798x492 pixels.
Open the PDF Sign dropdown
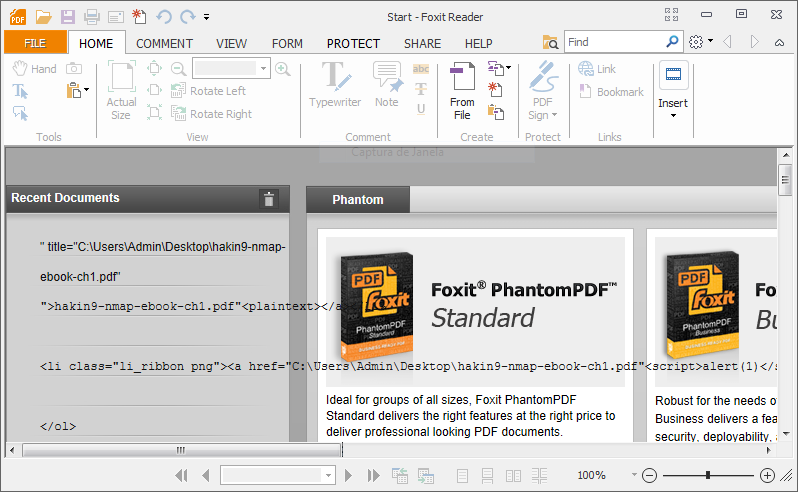click(543, 91)
